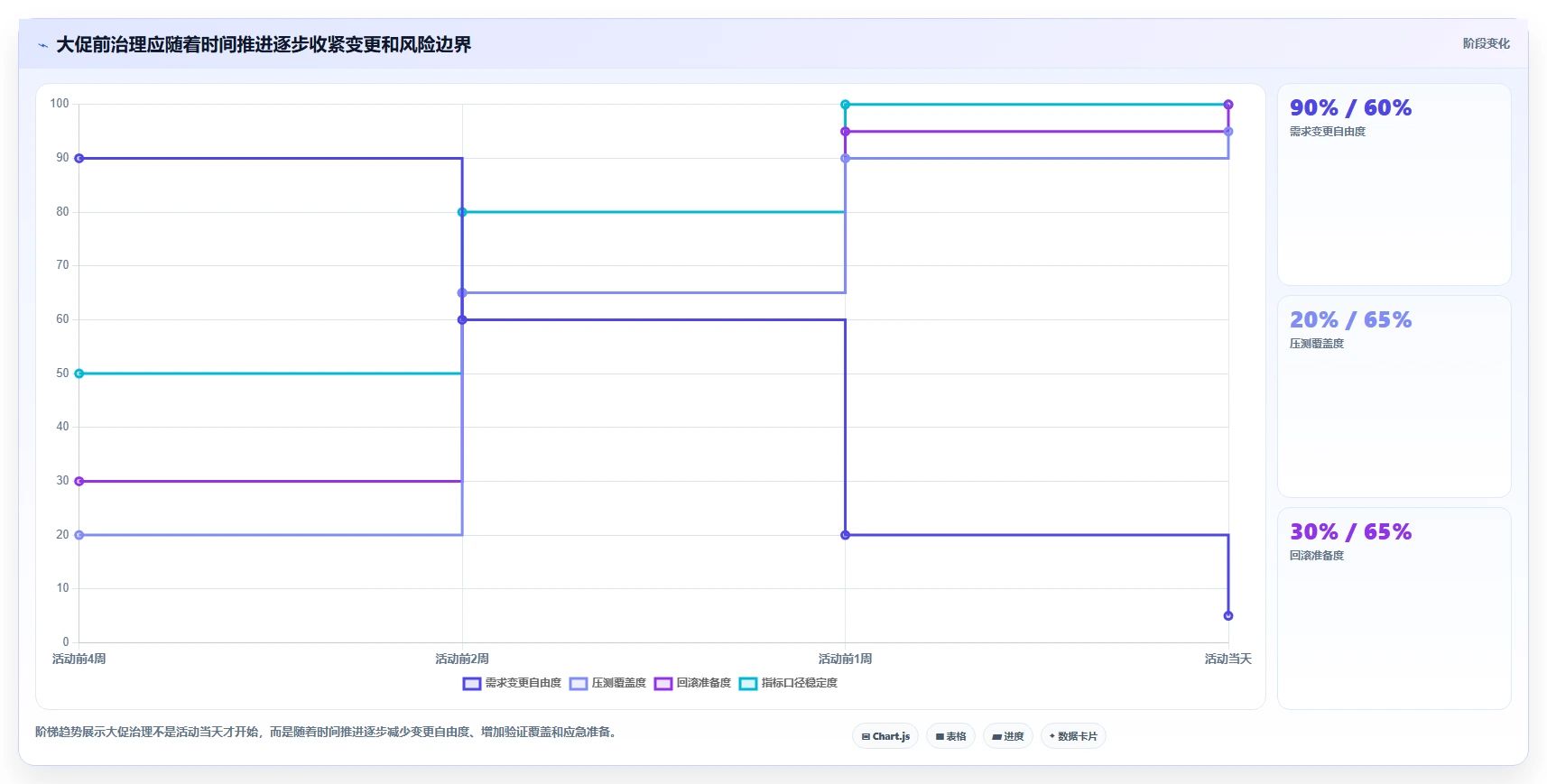The image size is (1547, 784).
Task: Click the 活动当天 x-axis label
Action: point(1228,659)
